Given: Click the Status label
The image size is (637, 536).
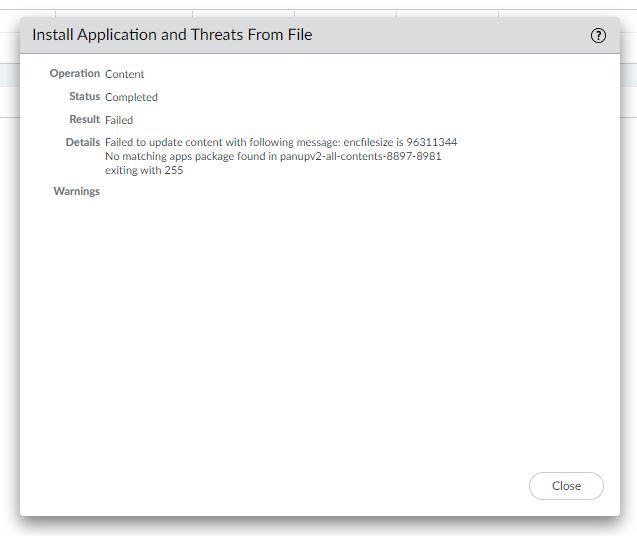Looking at the screenshot, I should click(85, 97).
